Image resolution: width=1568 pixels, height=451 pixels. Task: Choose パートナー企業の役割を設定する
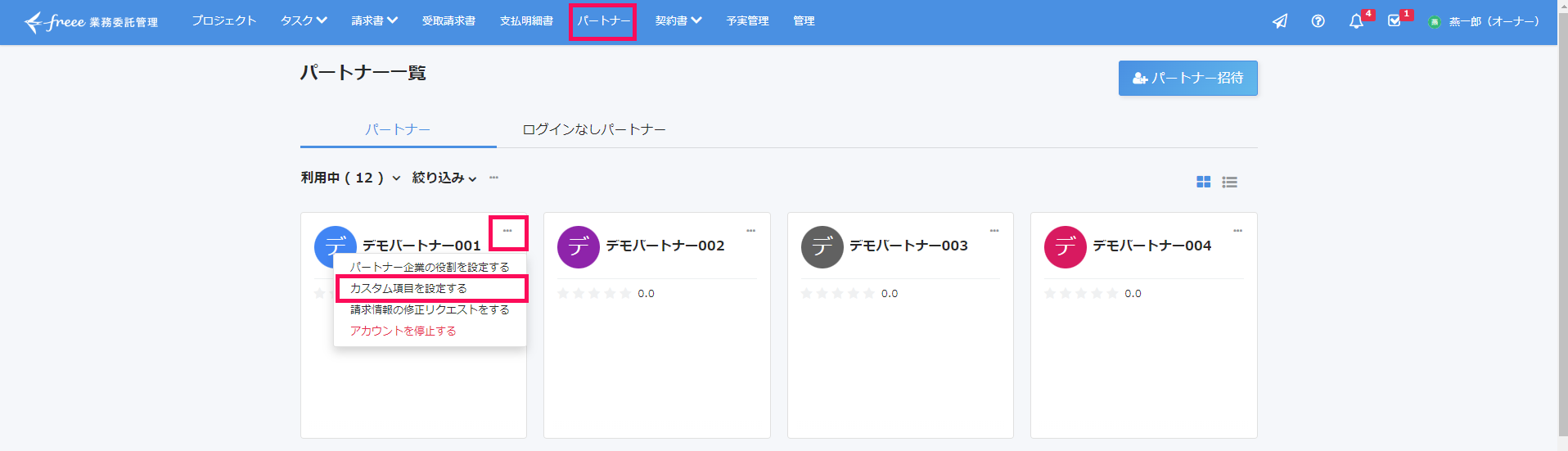click(x=430, y=267)
